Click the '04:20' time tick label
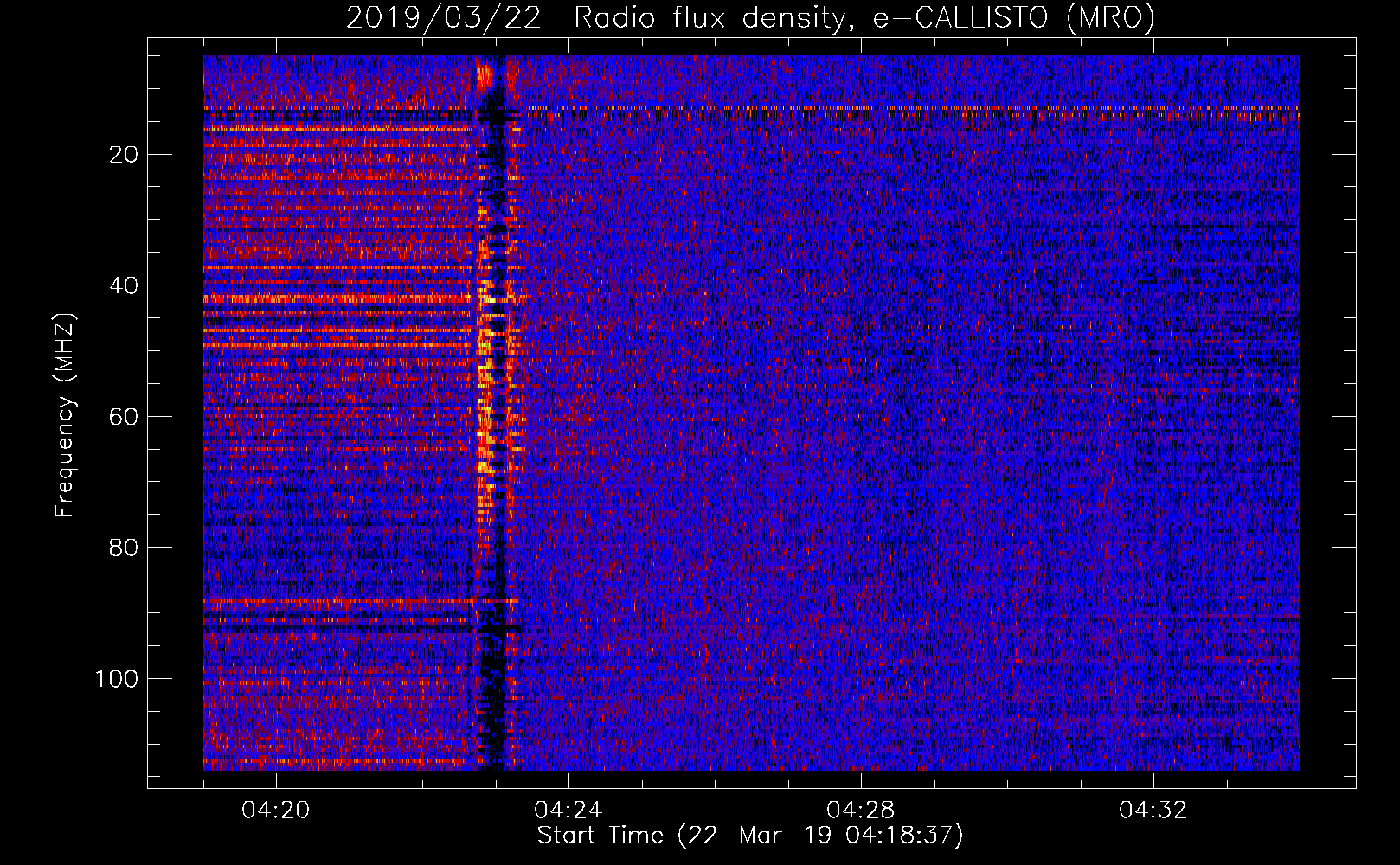This screenshot has width=1400, height=865. pyautogui.click(x=276, y=811)
